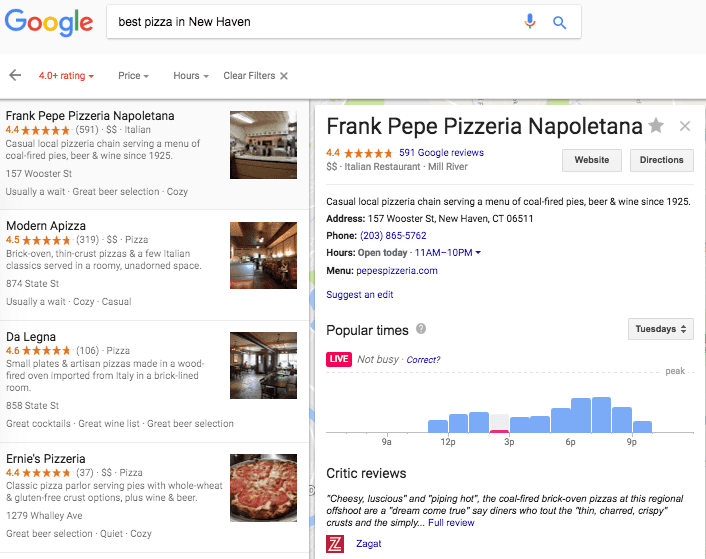This screenshot has width=706, height=559.
Task: Open the Price filter dropdown
Action: [x=133, y=76]
